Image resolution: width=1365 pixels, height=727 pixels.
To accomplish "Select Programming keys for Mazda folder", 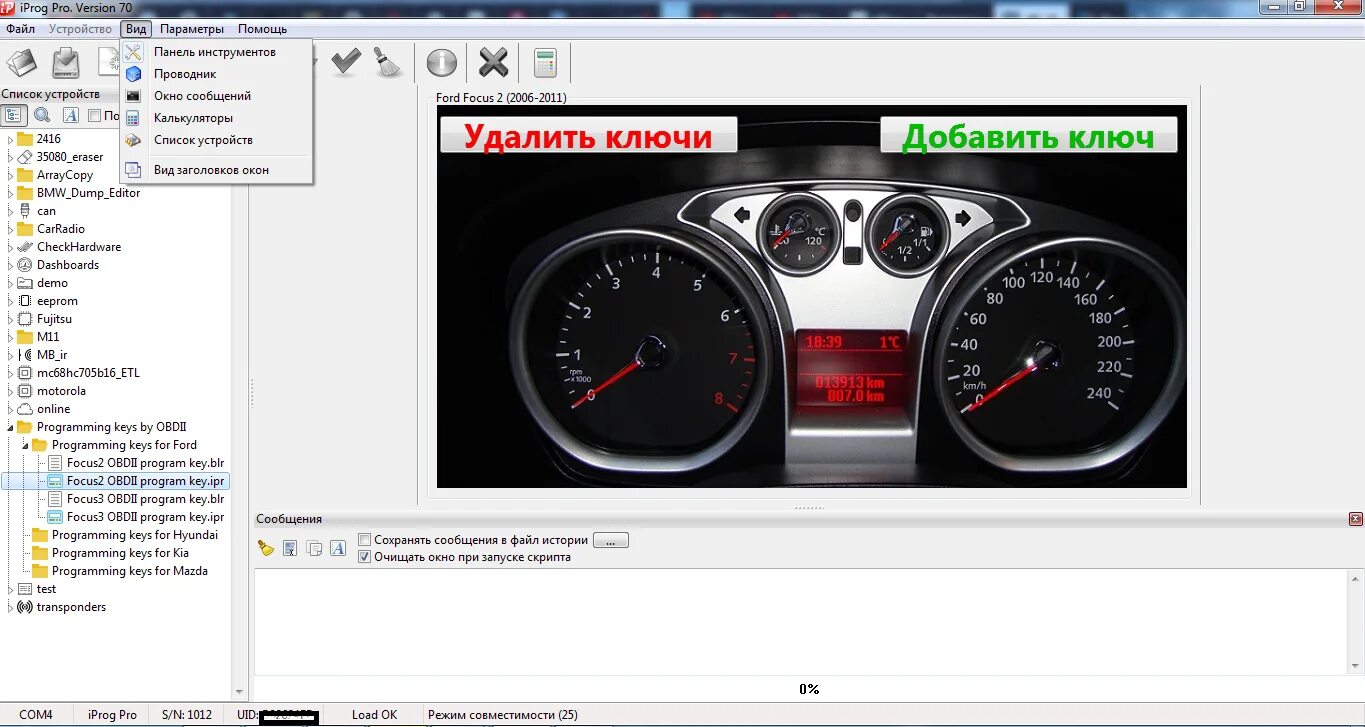I will point(130,571).
